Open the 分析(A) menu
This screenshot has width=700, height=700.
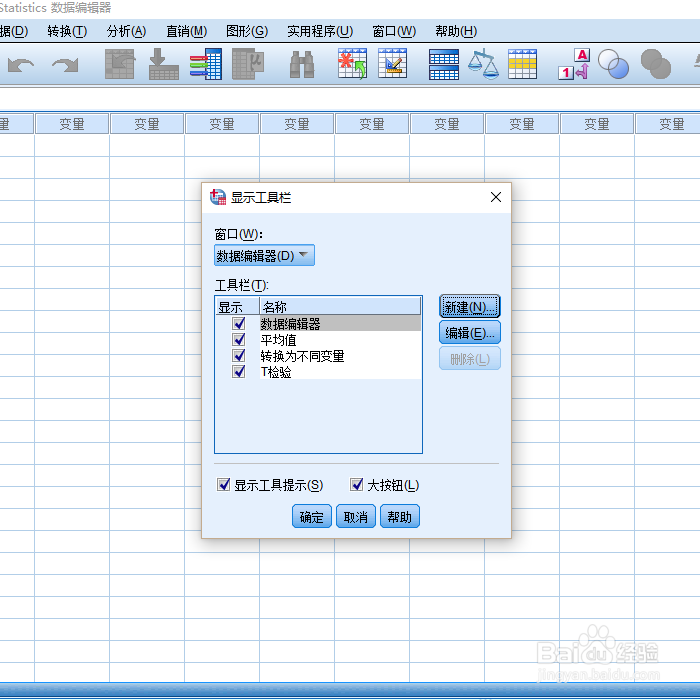point(126,31)
